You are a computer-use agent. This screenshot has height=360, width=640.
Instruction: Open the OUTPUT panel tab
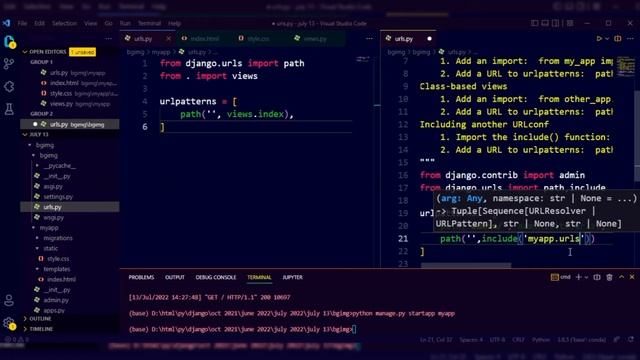tap(175, 277)
